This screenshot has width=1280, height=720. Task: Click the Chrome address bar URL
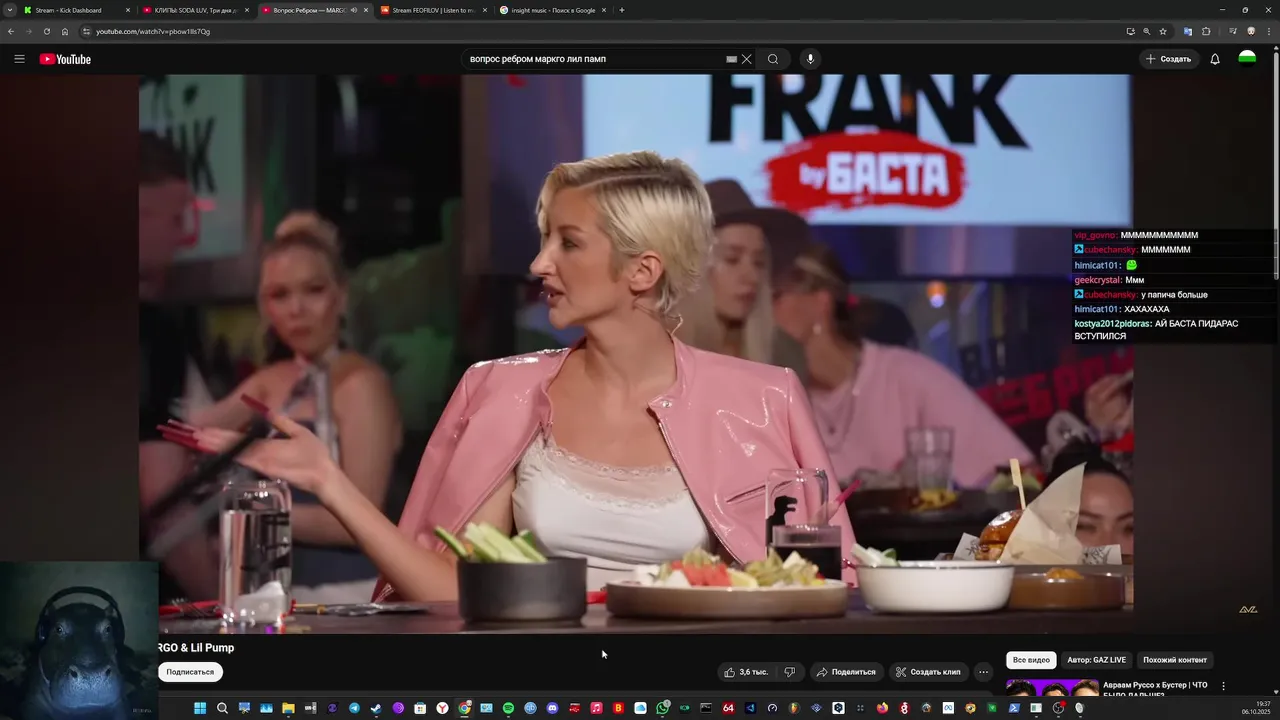153,31
